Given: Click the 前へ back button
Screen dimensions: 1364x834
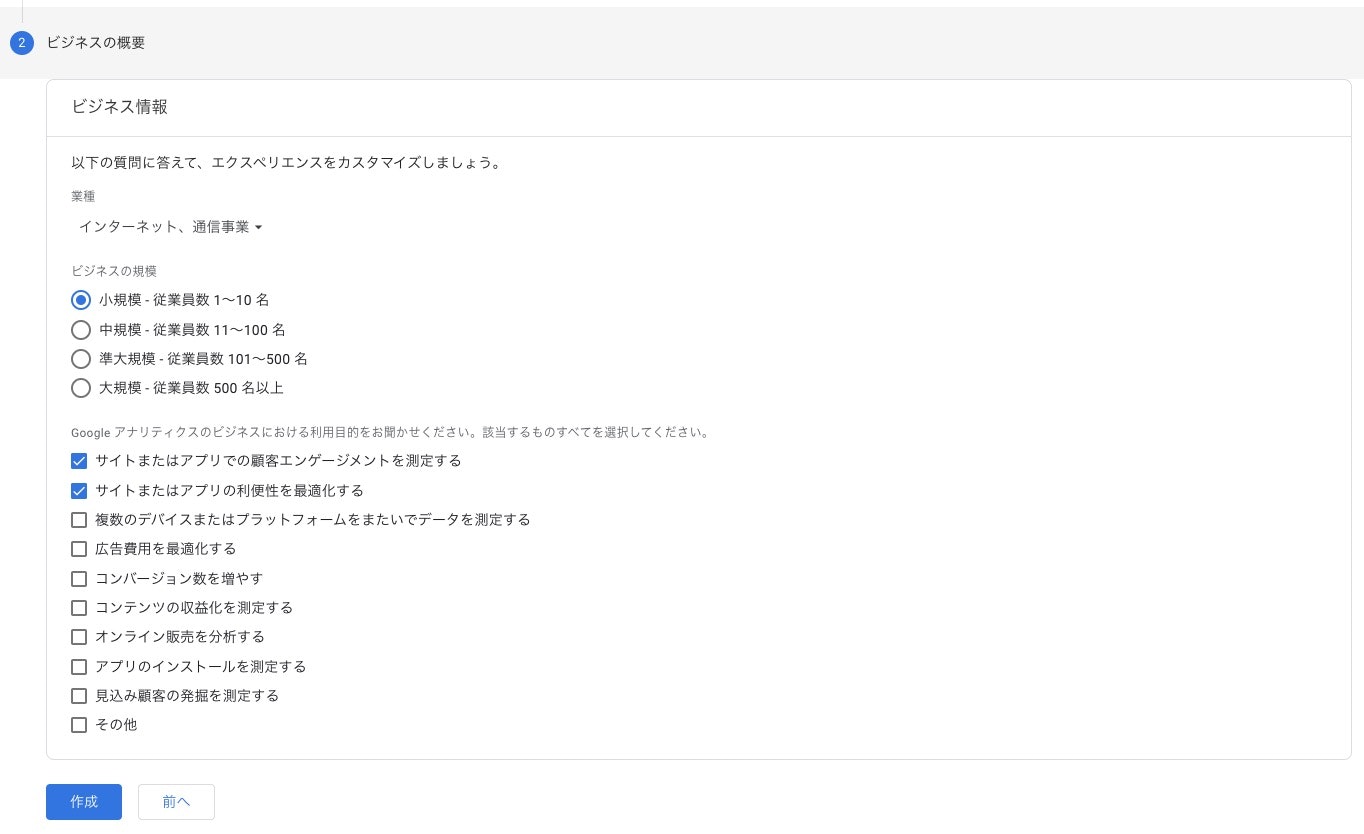Looking at the screenshot, I should click(176, 801).
